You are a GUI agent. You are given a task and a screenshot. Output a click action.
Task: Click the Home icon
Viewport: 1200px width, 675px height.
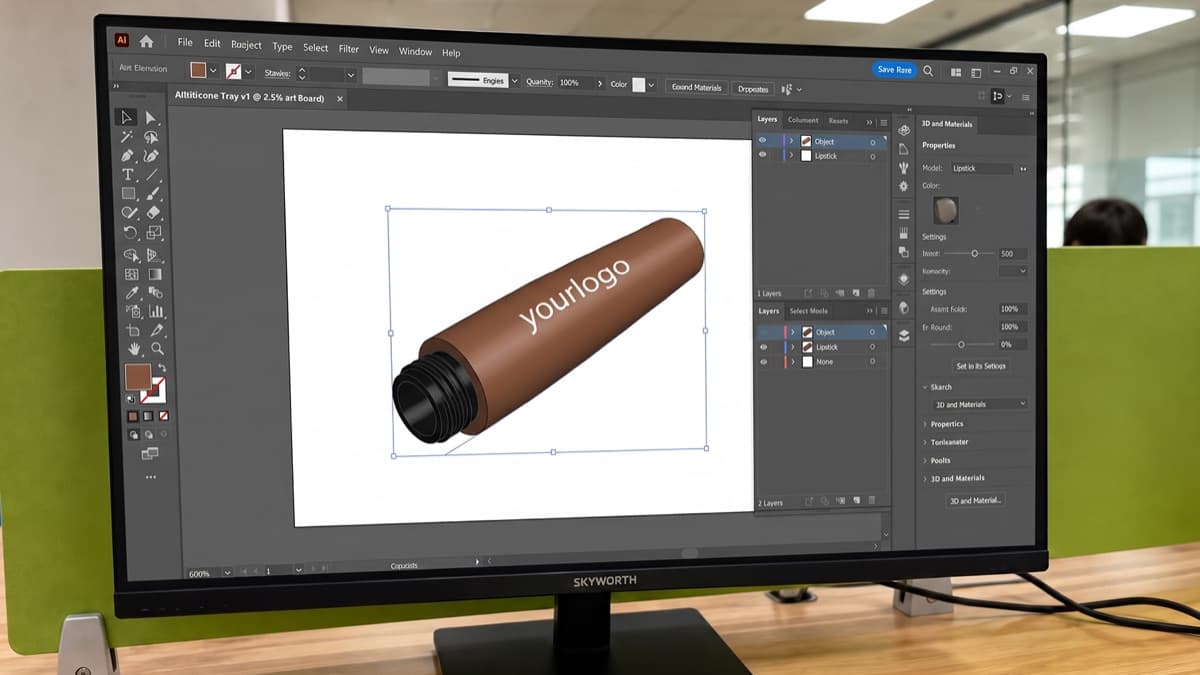coord(146,41)
